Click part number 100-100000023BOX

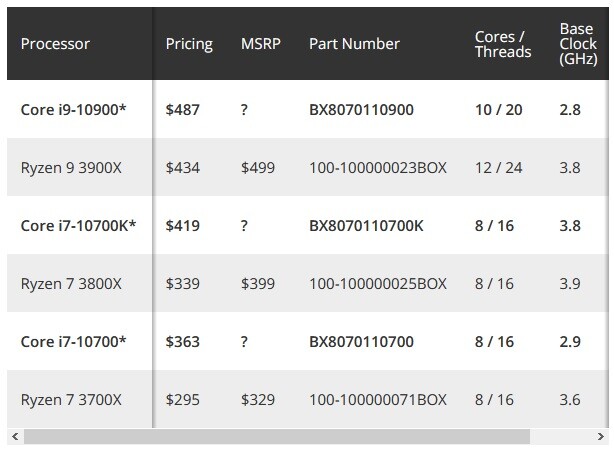(377, 167)
